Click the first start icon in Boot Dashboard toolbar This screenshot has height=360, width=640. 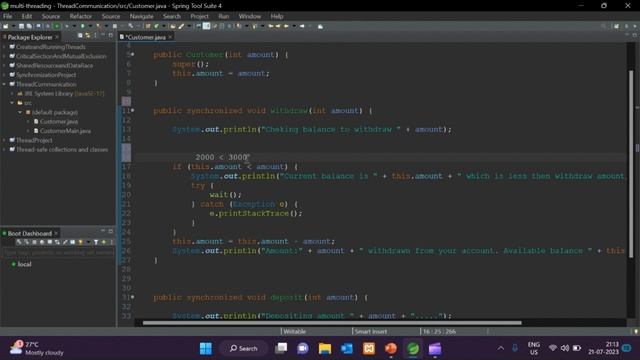click(19, 242)
